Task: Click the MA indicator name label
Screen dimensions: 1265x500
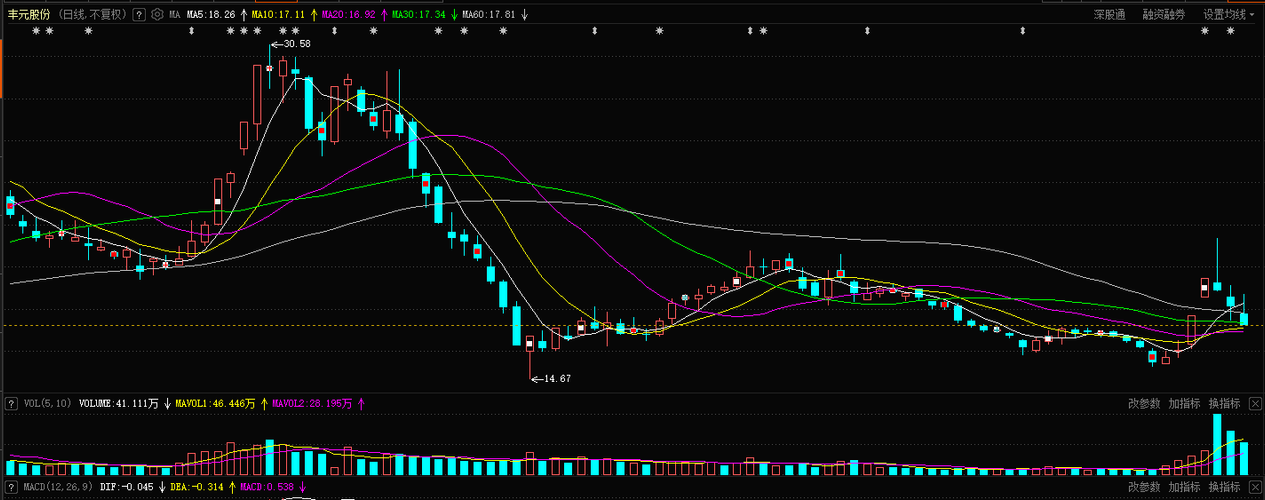Action: [x=174, y=15]
